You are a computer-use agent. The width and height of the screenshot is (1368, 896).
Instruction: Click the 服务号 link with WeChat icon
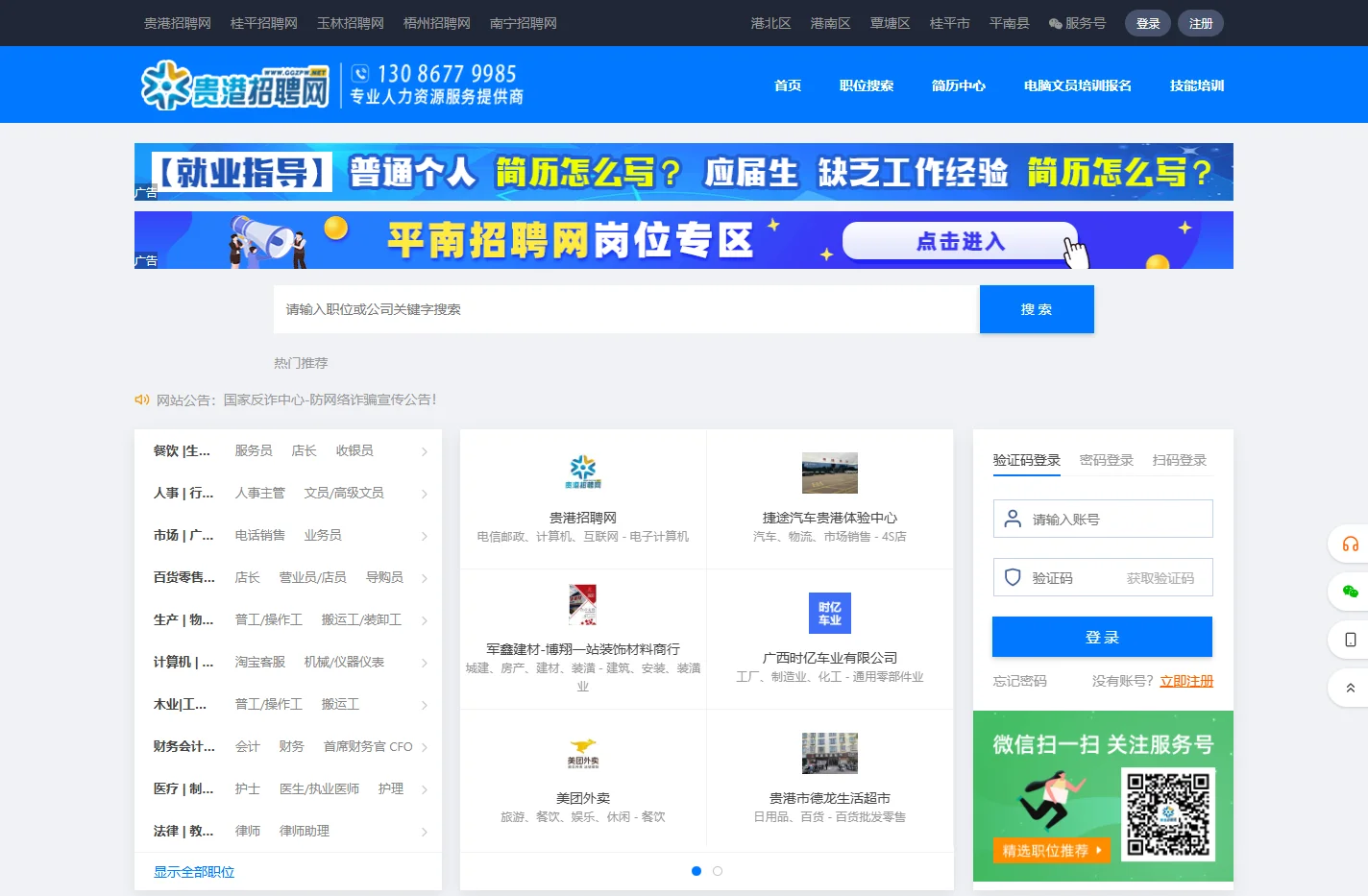point(1077,23)
